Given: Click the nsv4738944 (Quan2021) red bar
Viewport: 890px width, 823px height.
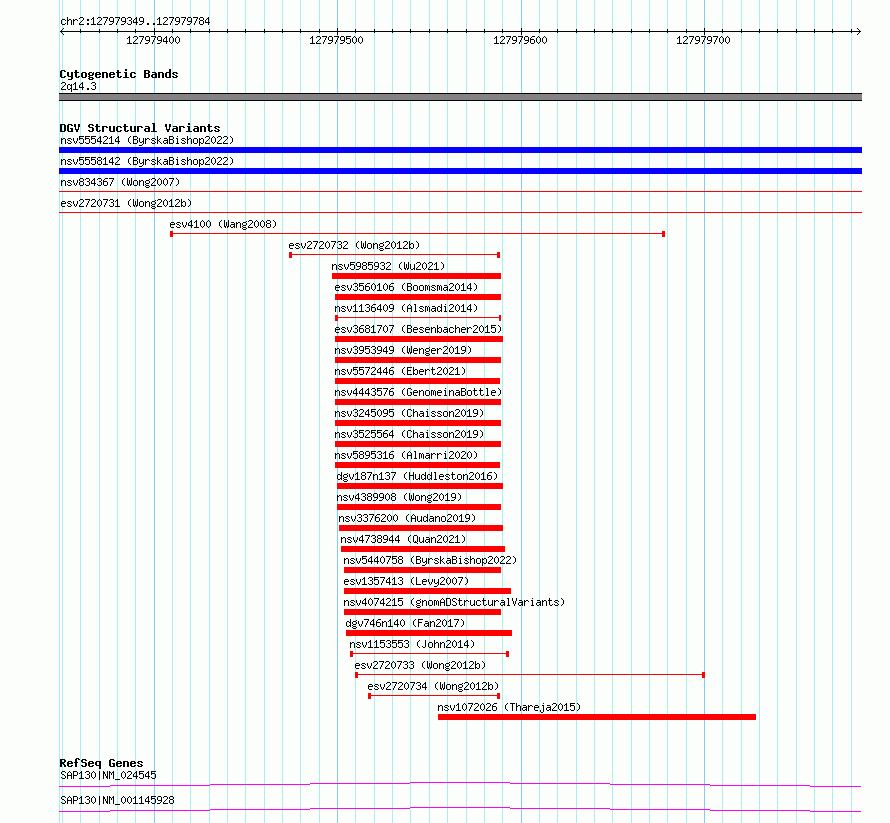Looking at the screenshot, I should coord(423,549).
